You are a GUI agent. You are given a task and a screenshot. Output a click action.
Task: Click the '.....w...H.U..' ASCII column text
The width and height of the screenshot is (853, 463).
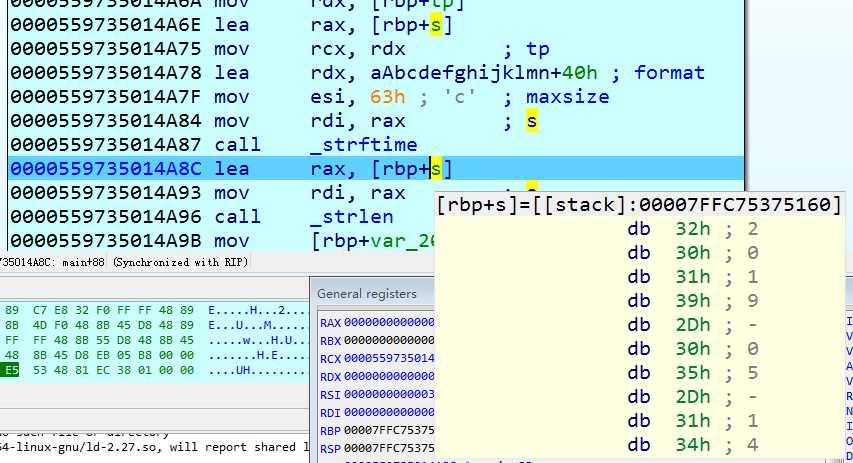(258, 341)
